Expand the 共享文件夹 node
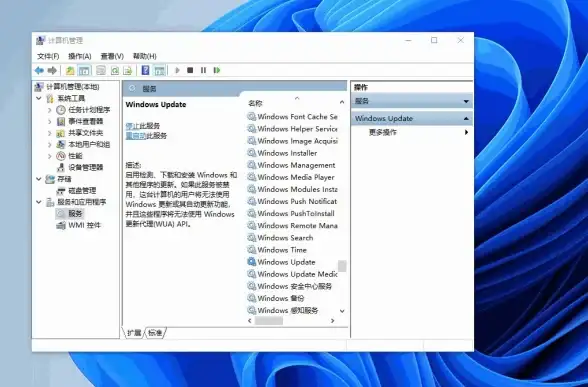This screenshot has height=387, width=588. tap(50, 133)
